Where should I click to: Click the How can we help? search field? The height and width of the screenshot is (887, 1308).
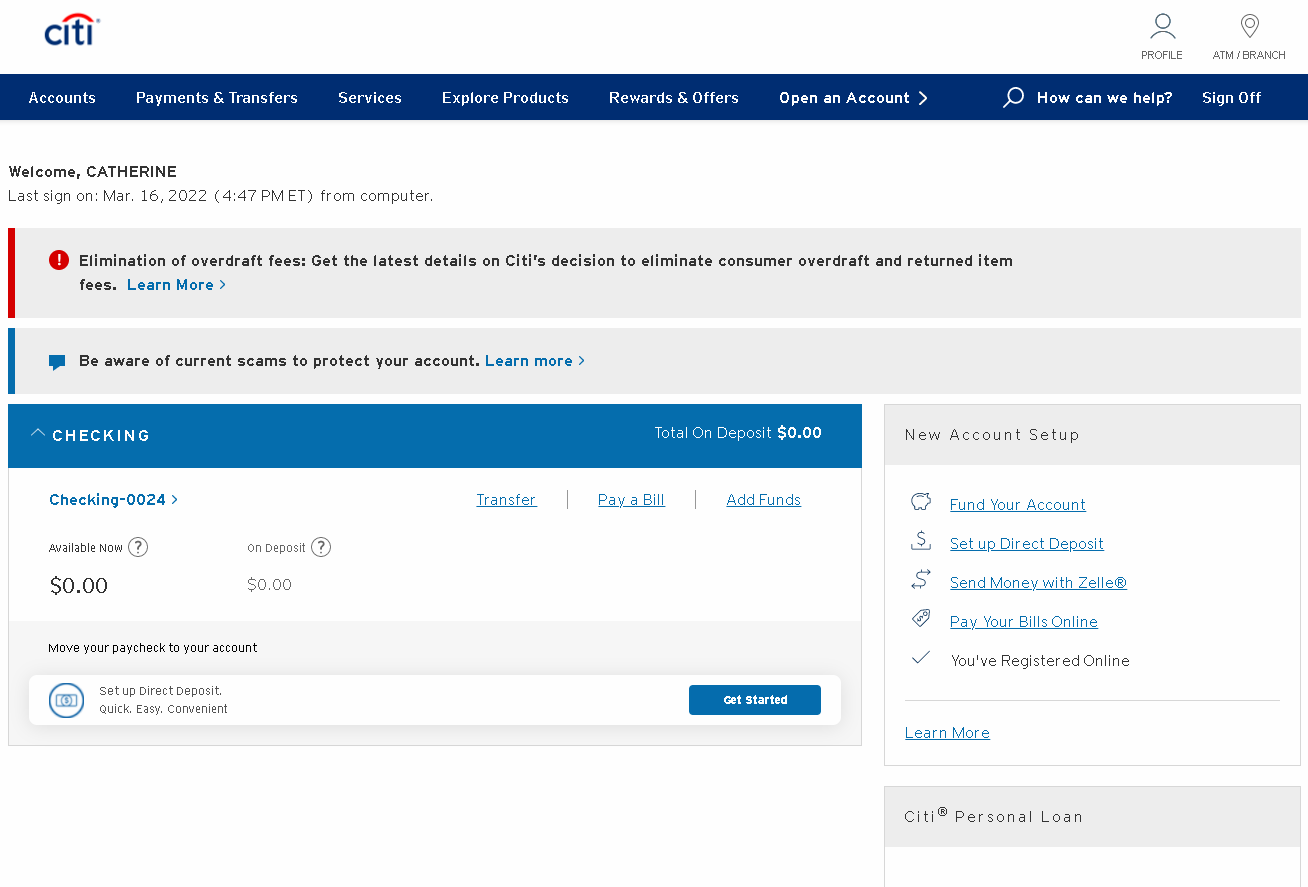pos(1104,98)
